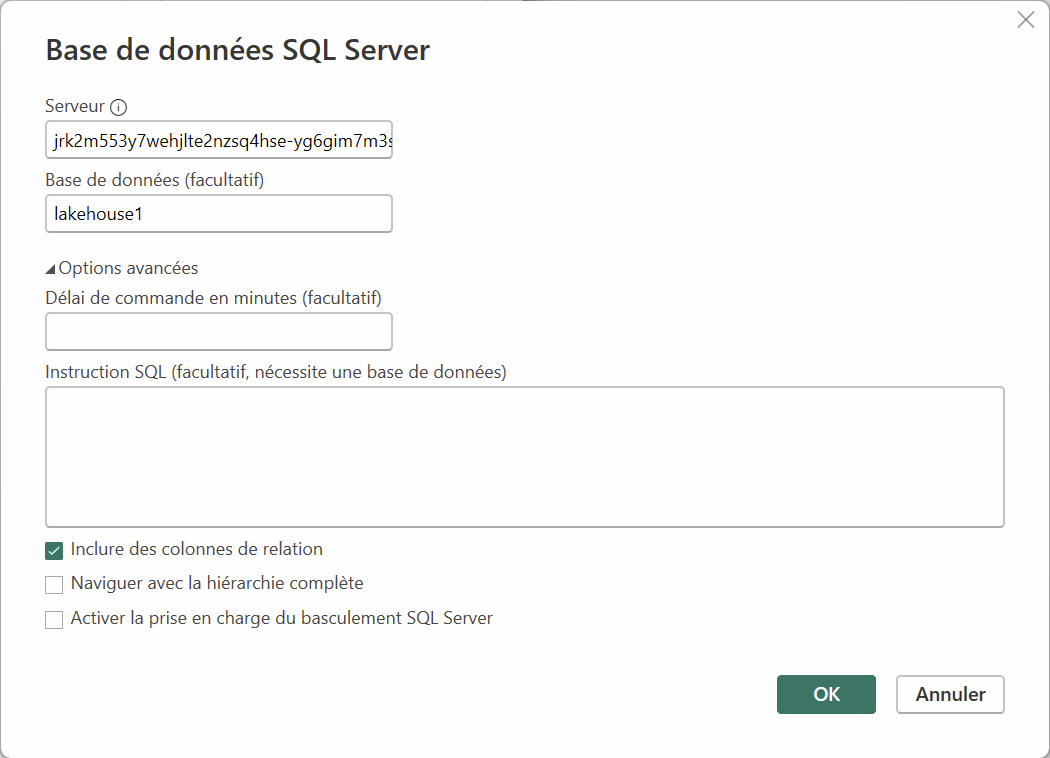Confirm the connection with OK
Viewport: 1050px width, 758px height.
[x=826, y=694]
